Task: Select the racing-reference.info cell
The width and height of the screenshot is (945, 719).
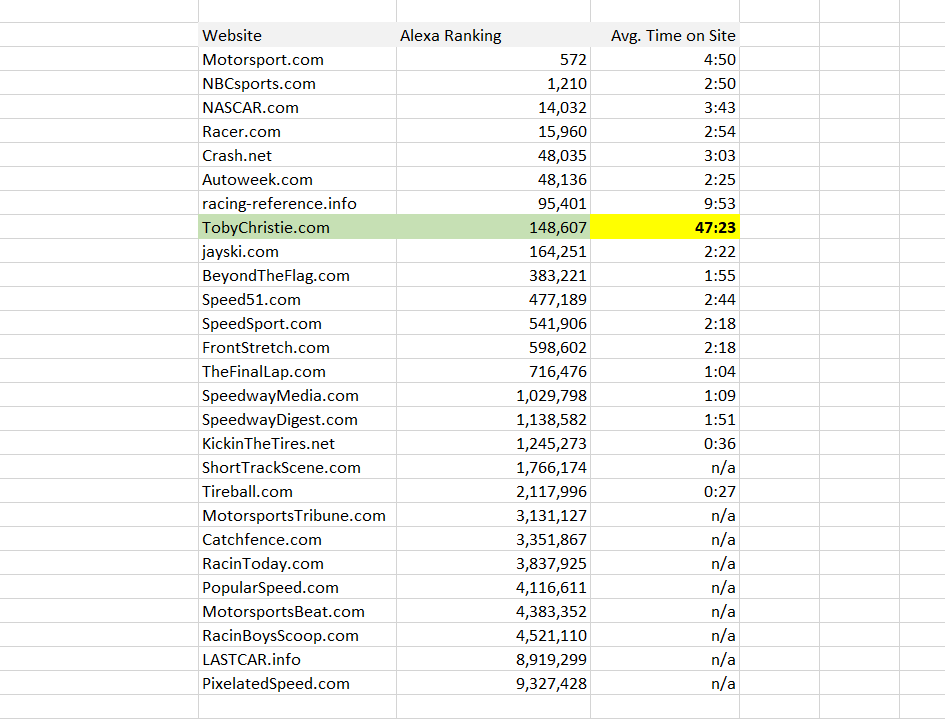Action: tap(297, 204)
